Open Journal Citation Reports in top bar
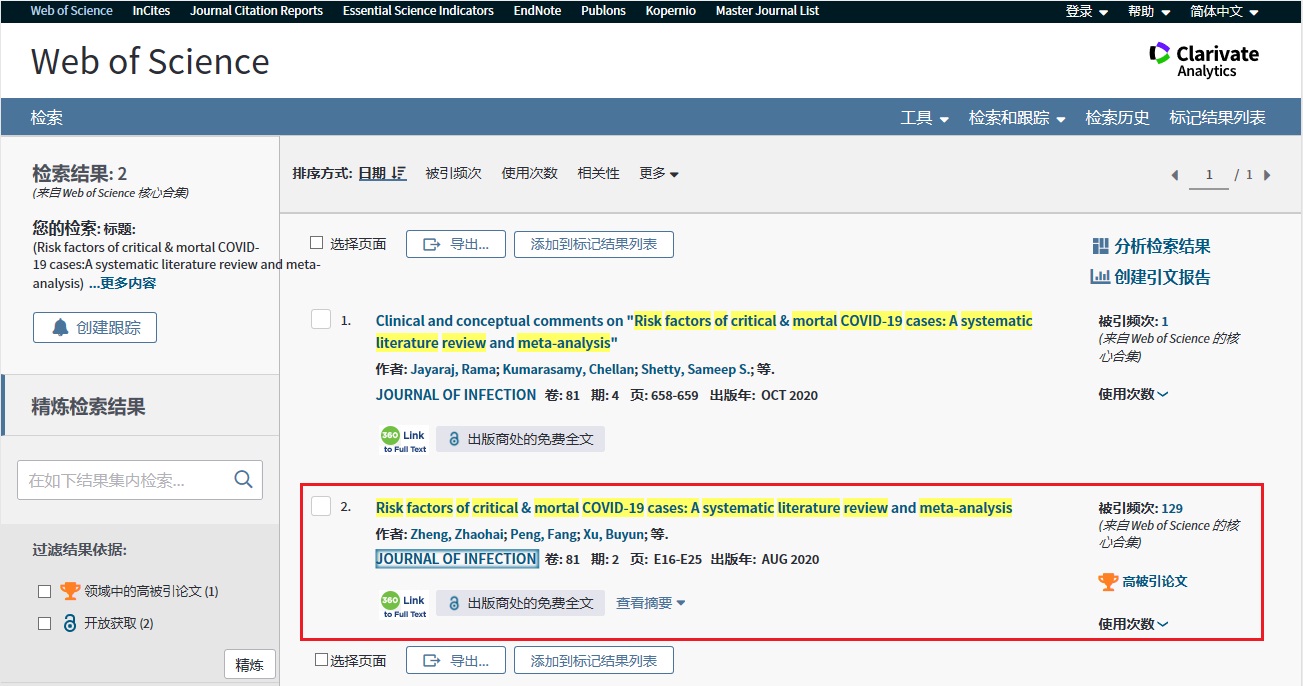This screenshot has width=1303, height=686. click(256, 11)
